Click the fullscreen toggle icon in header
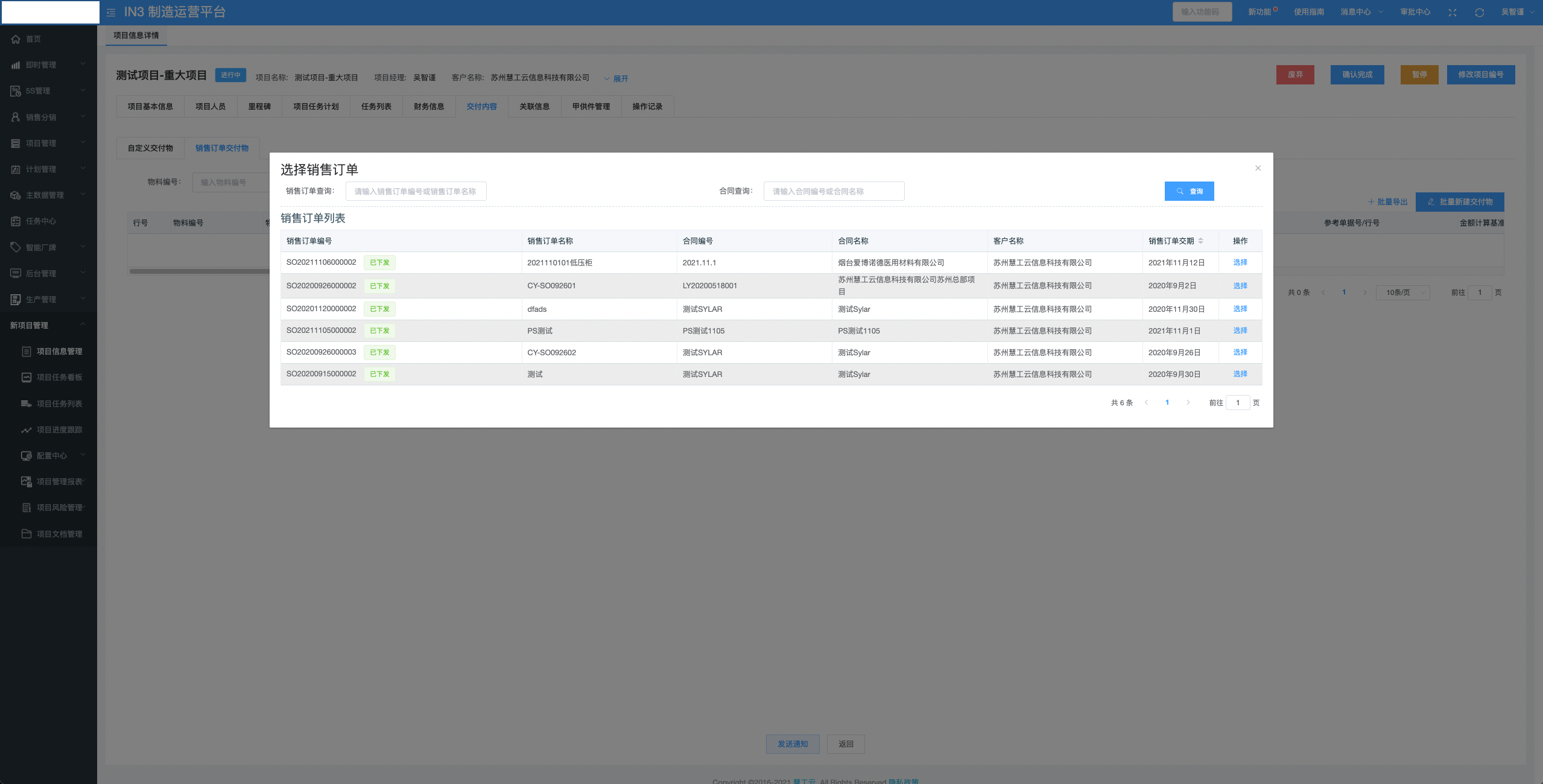The width and height of the screenshot is (1543, 784). point(1452,13)
